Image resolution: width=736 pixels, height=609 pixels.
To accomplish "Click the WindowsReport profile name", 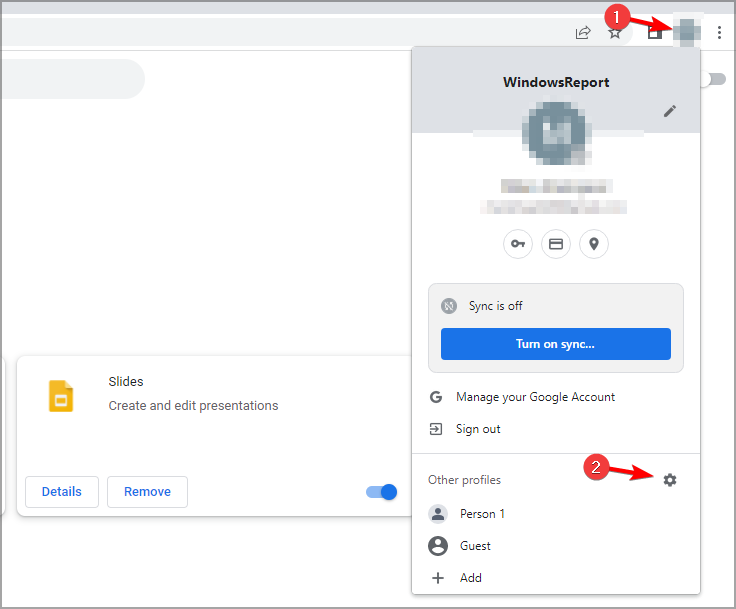I will [556, 82].
